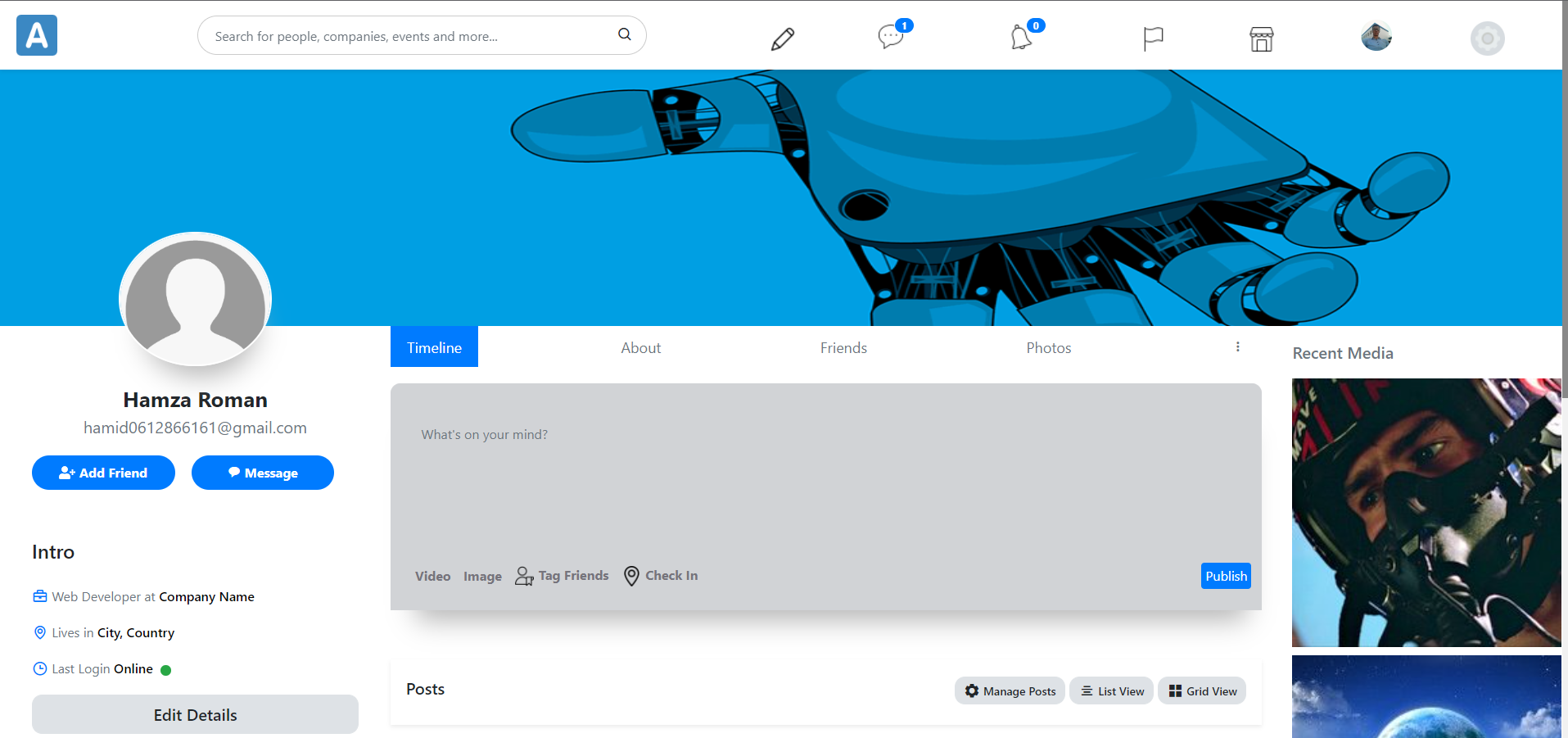Open the planet sky media thumbnail
This screenshot has width=1568, height=738.
point(1426,696)
